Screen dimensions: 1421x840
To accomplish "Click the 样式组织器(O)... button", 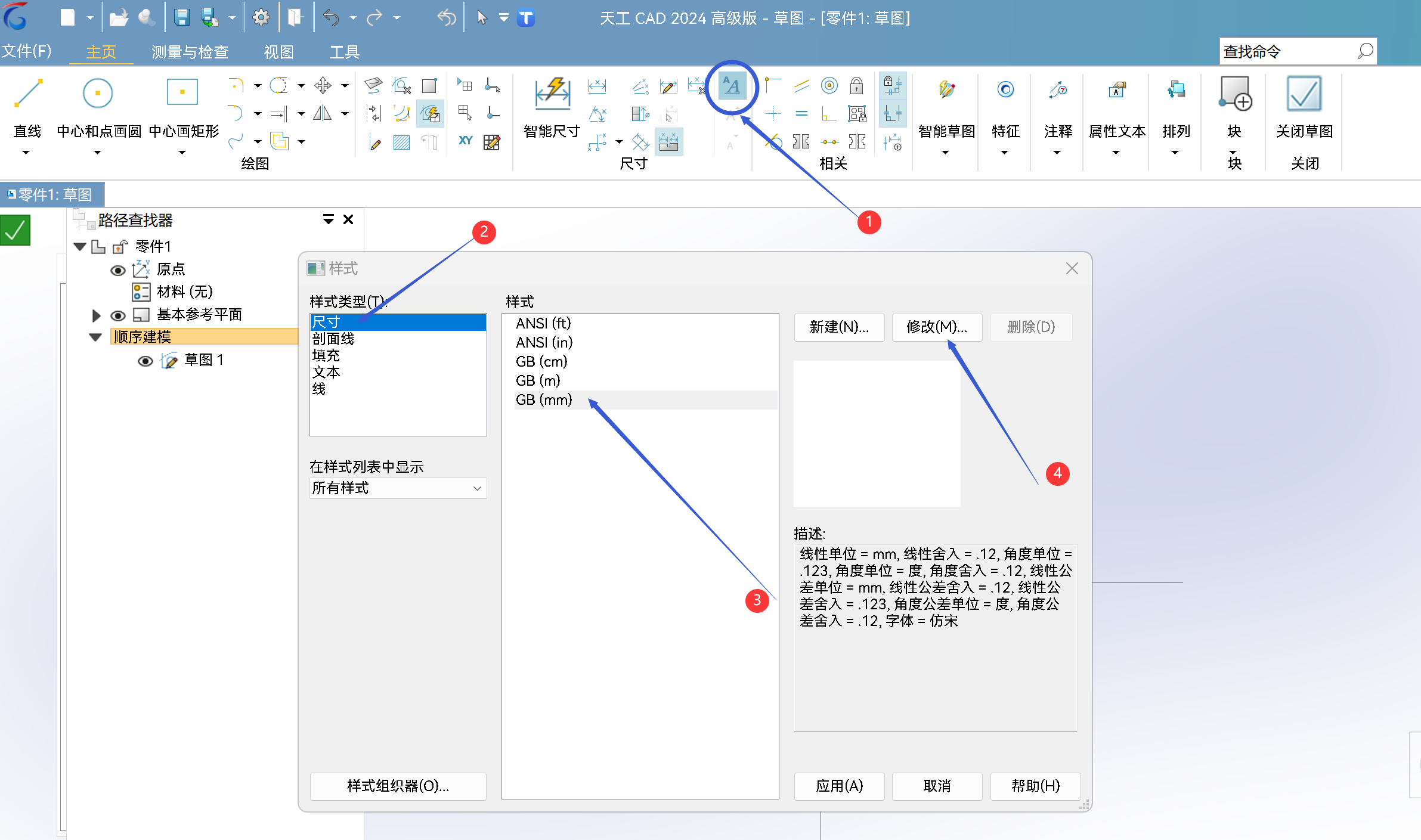I will 398,786.
